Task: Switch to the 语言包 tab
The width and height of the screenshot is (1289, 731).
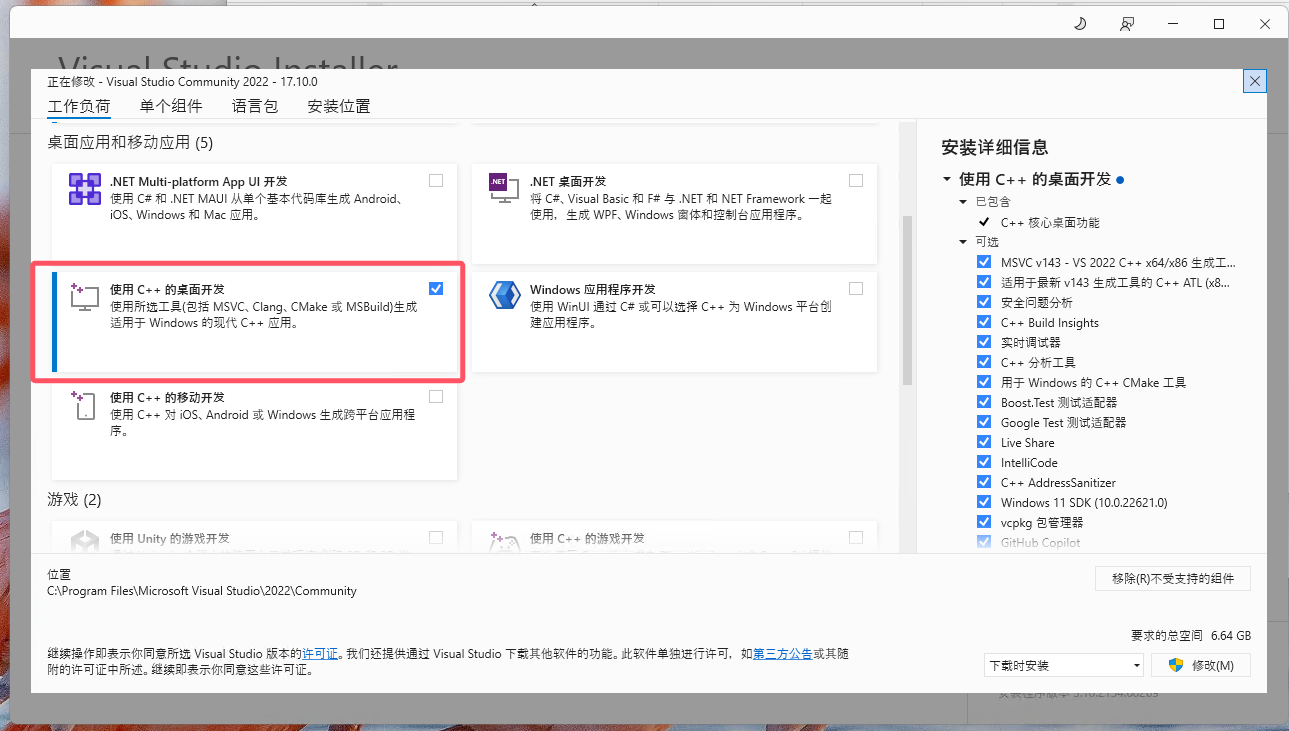Action: coord(255,106)
